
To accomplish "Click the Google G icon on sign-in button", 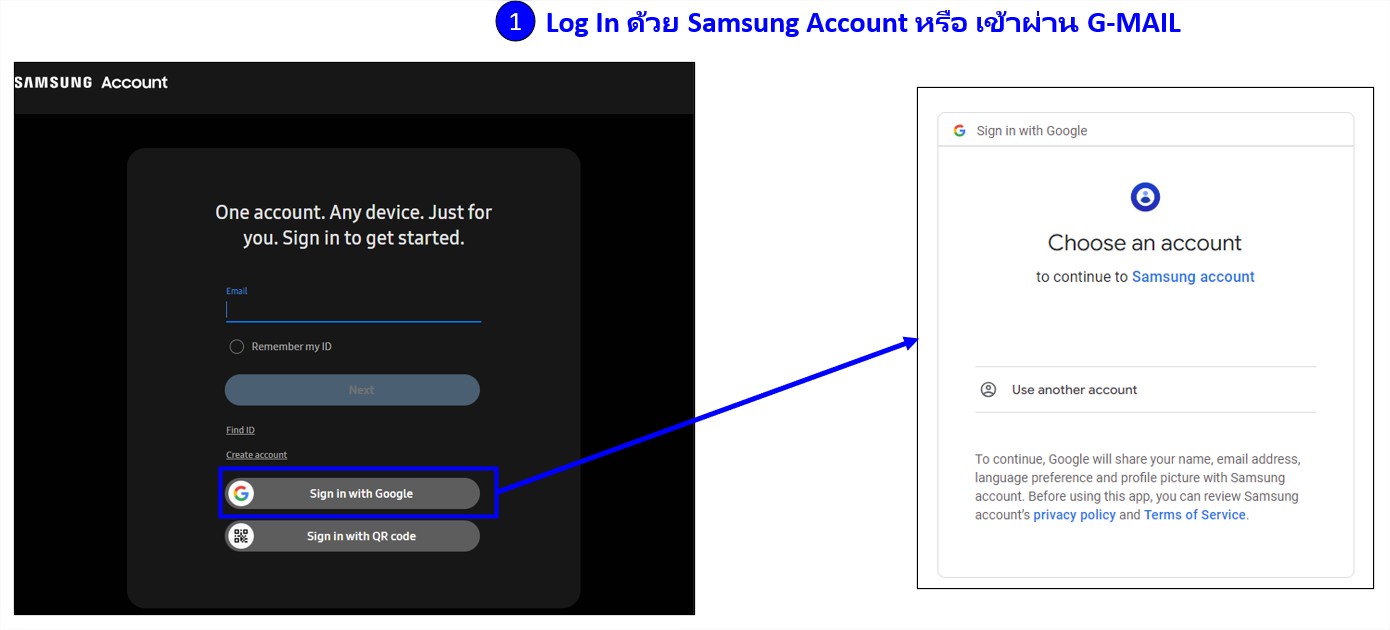I will tap(241, 493).
